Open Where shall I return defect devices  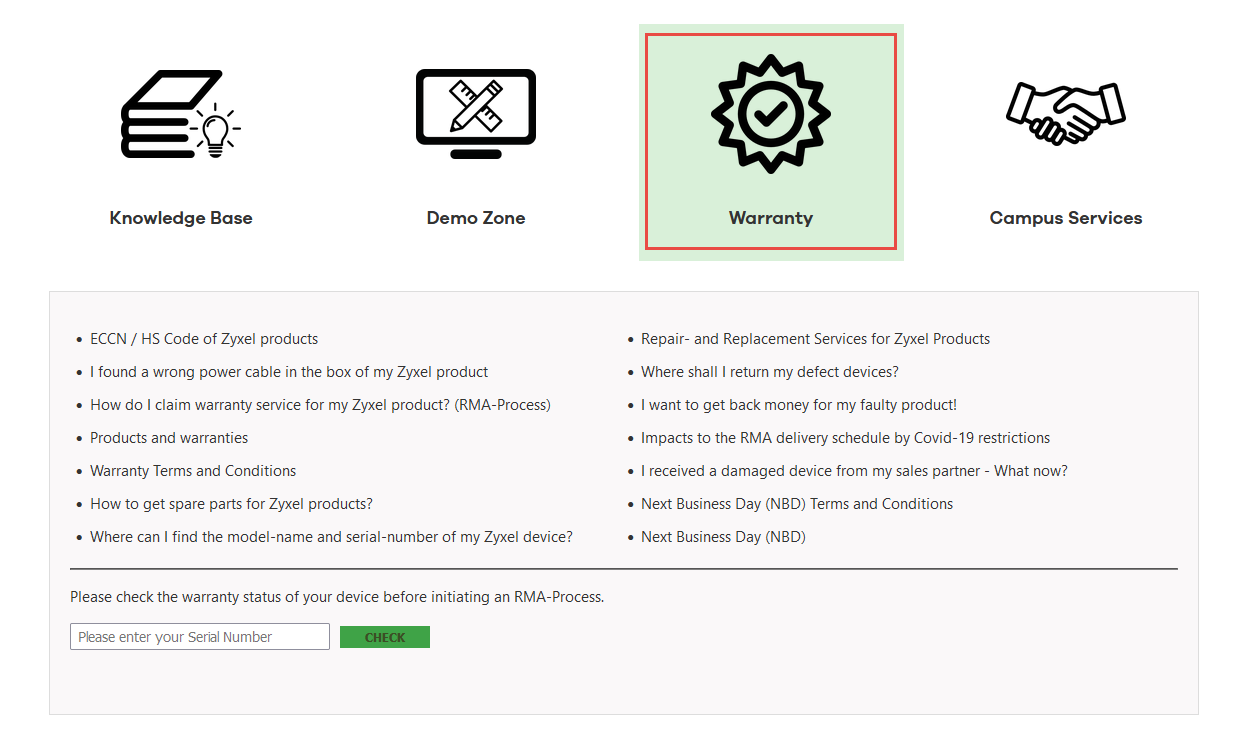click(x=770, y=372)
